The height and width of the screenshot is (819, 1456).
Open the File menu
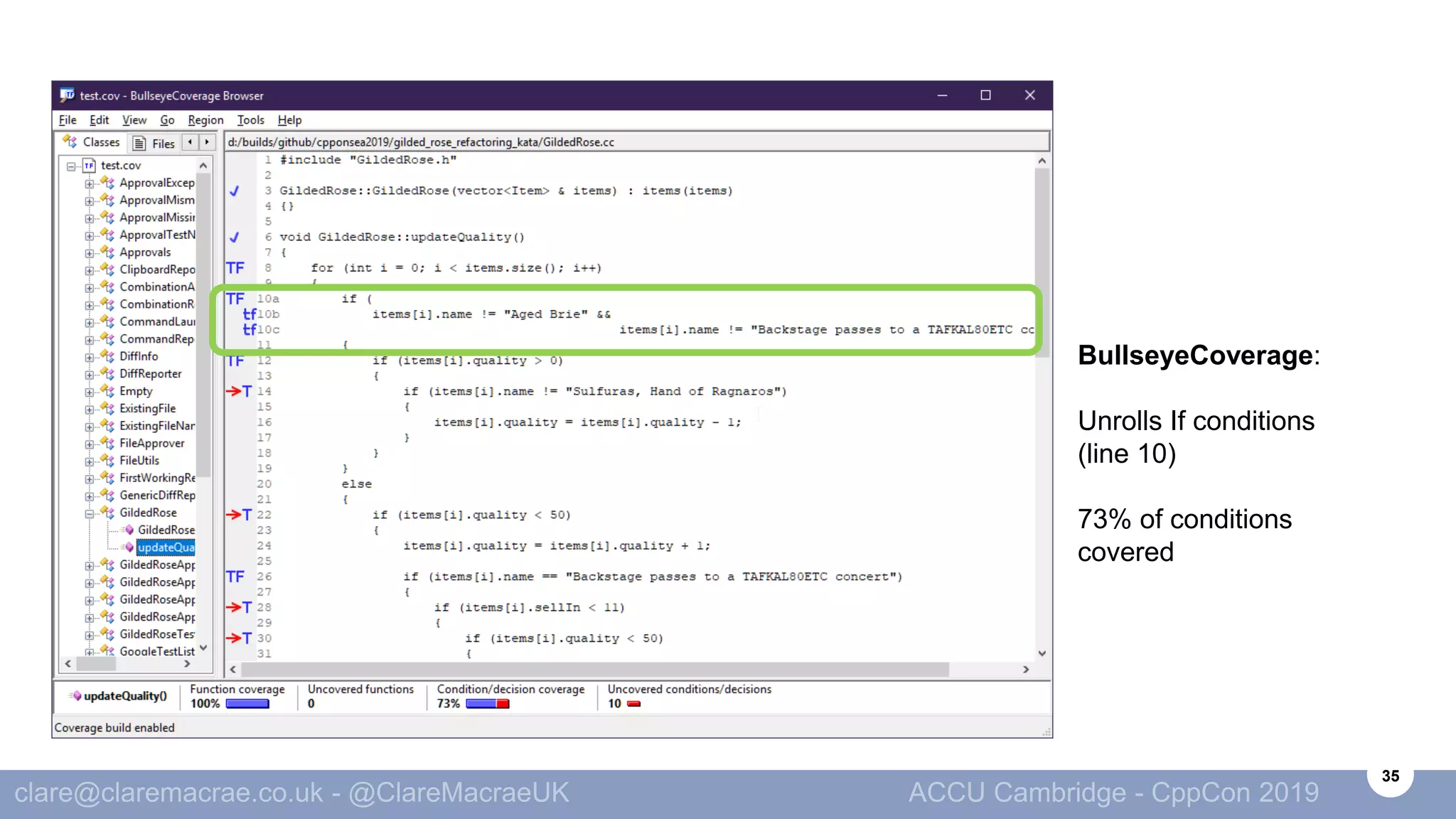68,120
